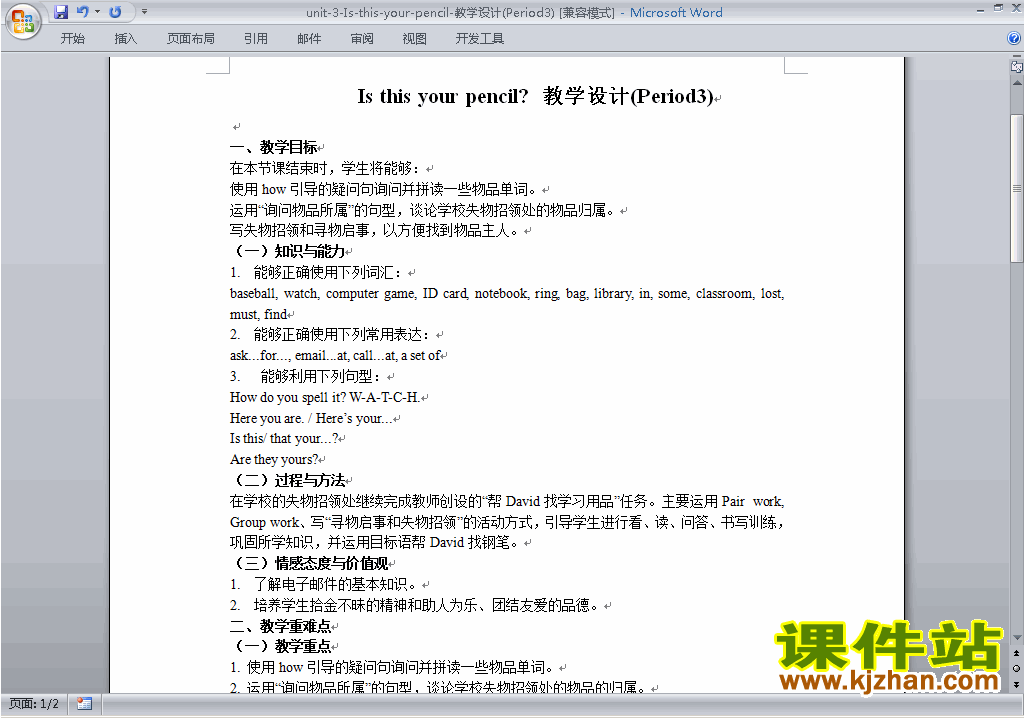Open the 引用 ribbon tab
Viewport: 1024px width, 718px height.
(256, 39)
